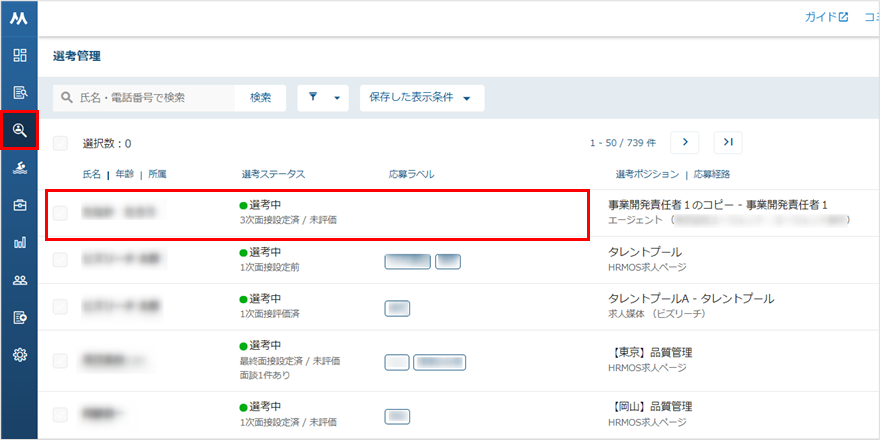Image resolution: width=880 pixels, height=440 pixels.
Task: Open the ガイド link at top
Action: (x=827, y=17)
